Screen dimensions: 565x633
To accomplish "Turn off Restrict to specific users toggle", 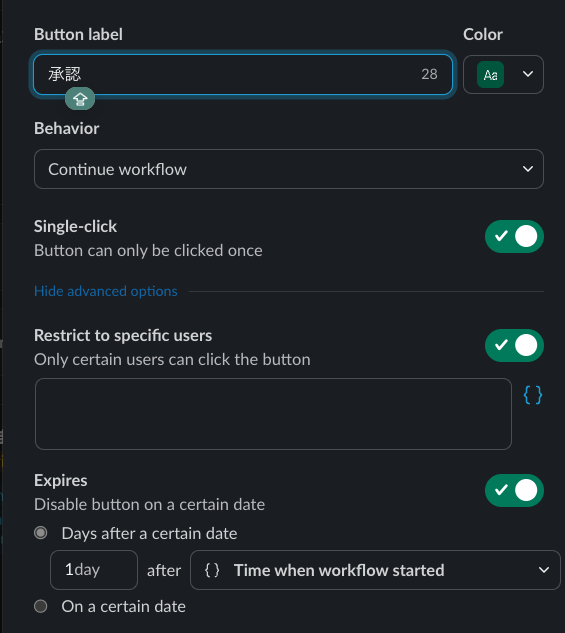I will tap(514, 345).
